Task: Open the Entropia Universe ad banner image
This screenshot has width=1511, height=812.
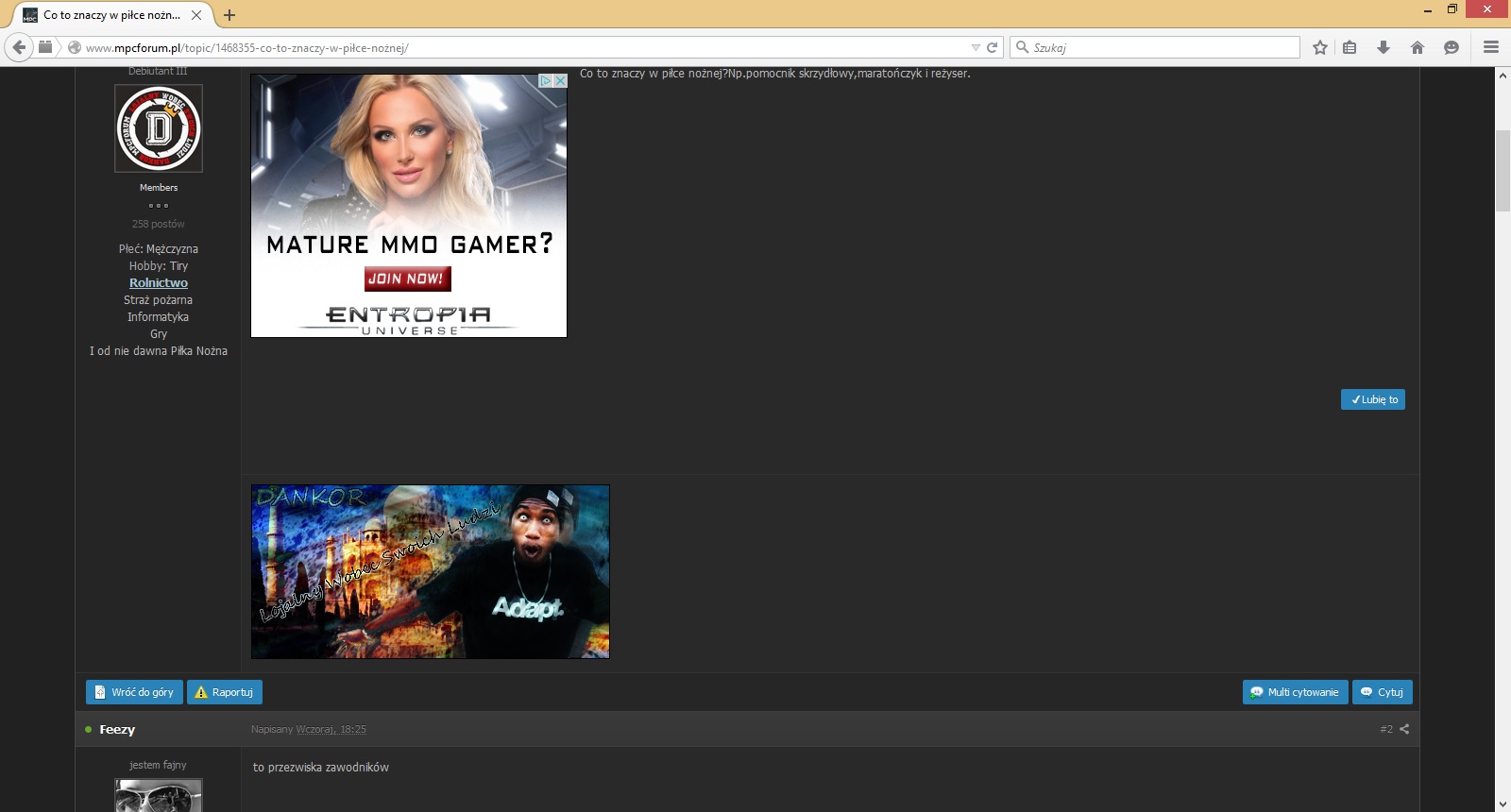Action: [409, 206]
